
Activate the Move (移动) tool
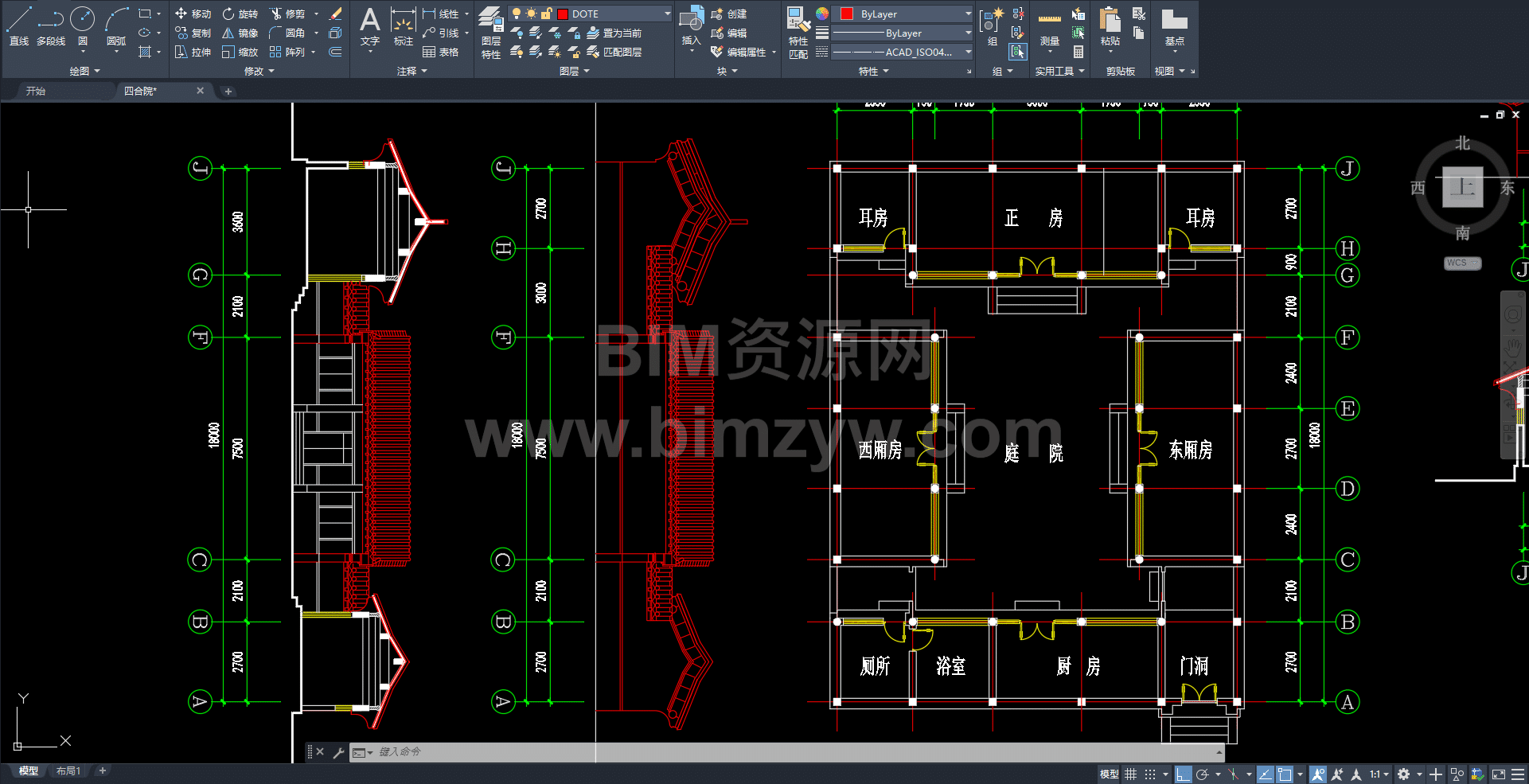pos(193,14)
